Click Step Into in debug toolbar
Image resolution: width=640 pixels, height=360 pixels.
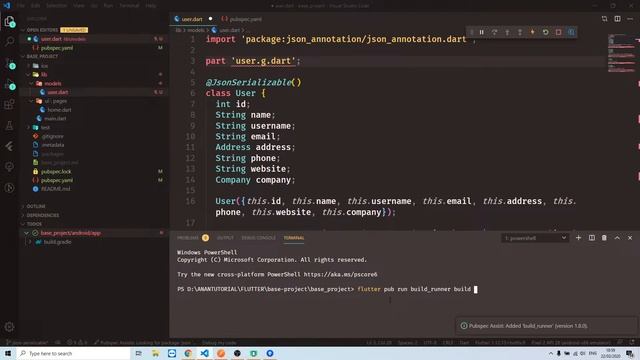507,32
